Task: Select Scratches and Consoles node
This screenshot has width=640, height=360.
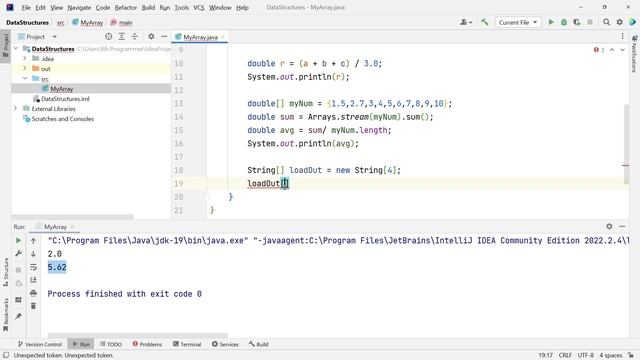Action: coord(62,119)
